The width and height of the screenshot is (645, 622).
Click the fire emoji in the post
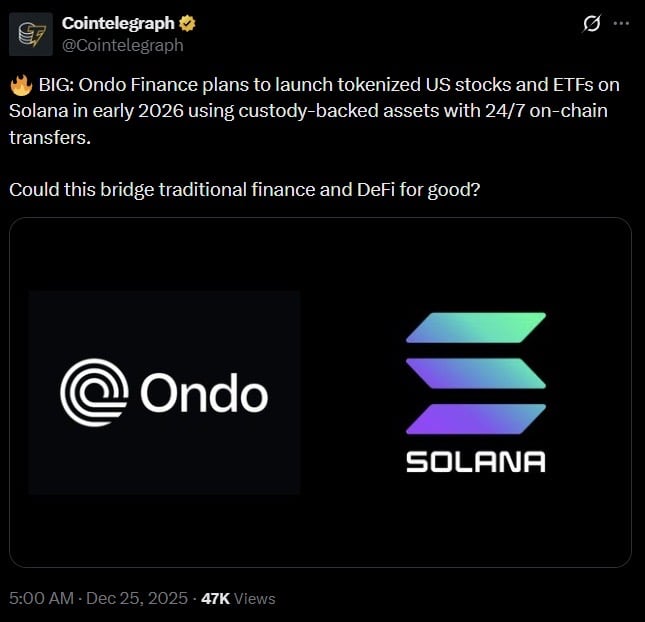point(20,84)
